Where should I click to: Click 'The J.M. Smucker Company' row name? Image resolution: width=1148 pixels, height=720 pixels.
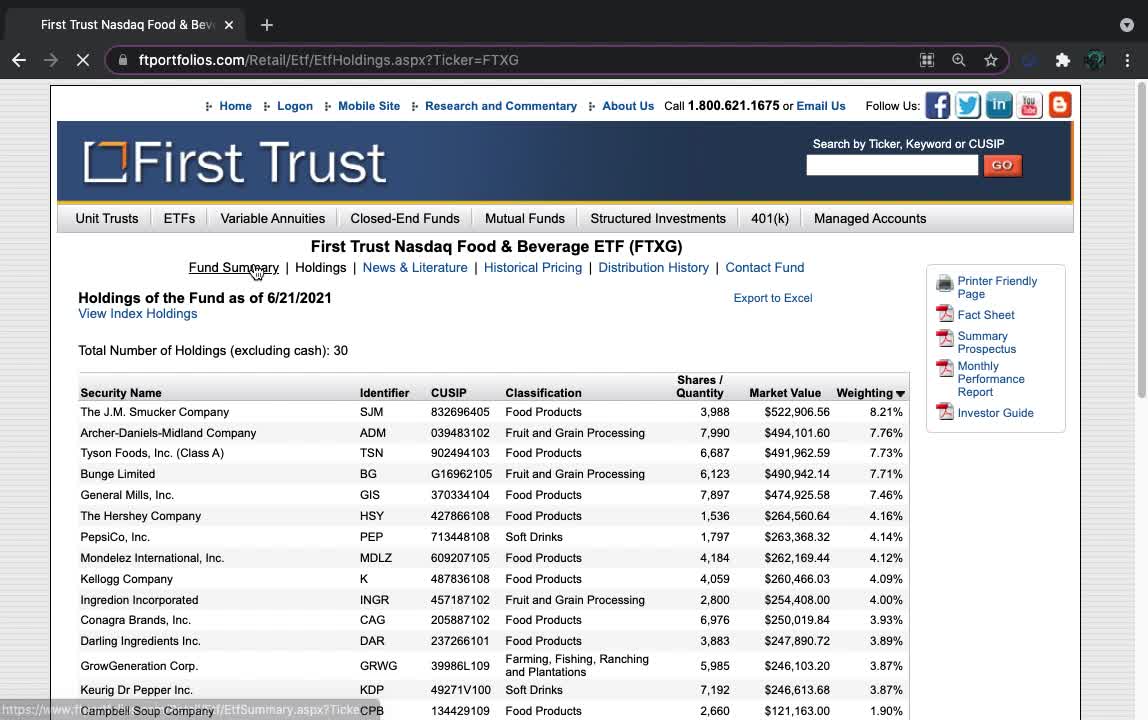point(154,412)
